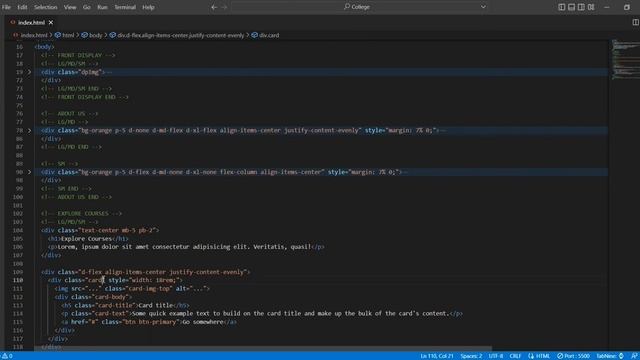Click the FRONT DISPLAY END comment
This screenshot has height=360, width=640.
(x=84, y=97)
